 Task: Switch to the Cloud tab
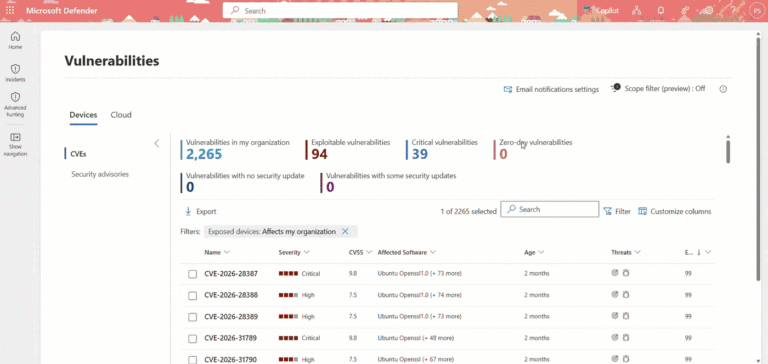point(121,115)
